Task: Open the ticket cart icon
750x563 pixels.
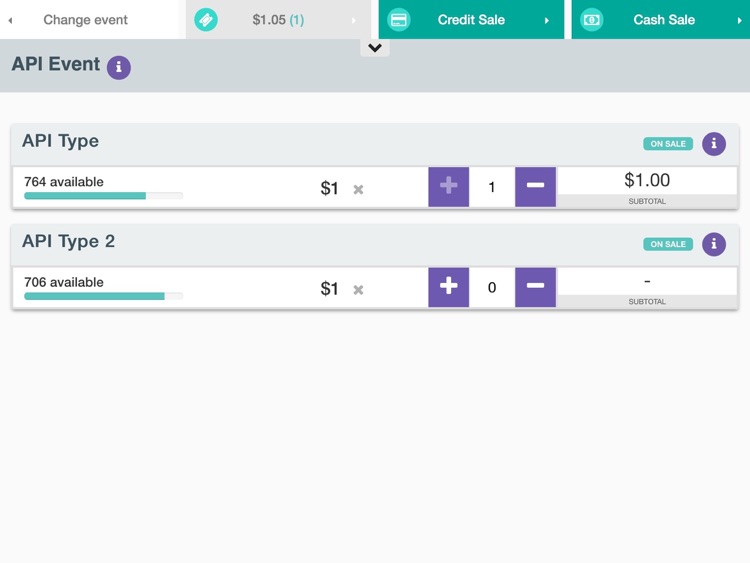Action: coord(206,20)
